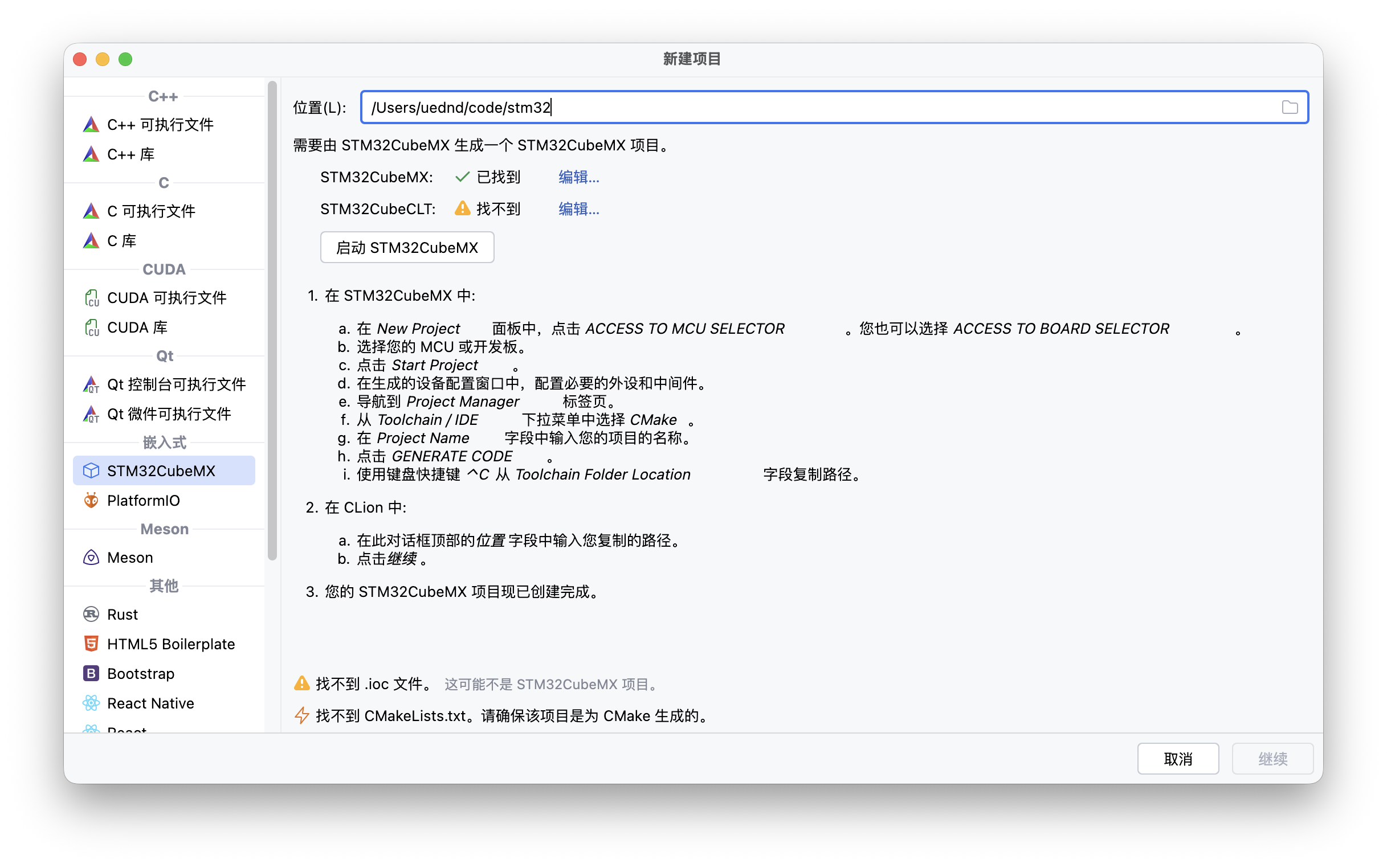Screen dimensions: 1387x868
Task: Click the C++ executable CMake icon
Action: click(x=91, y=125)
